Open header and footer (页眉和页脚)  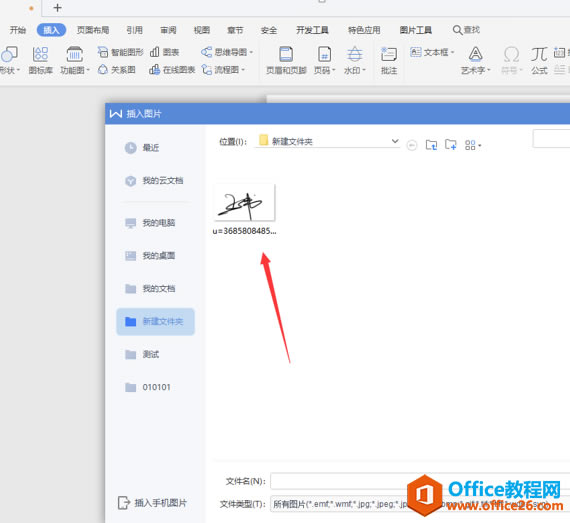(x=286, y=60)
